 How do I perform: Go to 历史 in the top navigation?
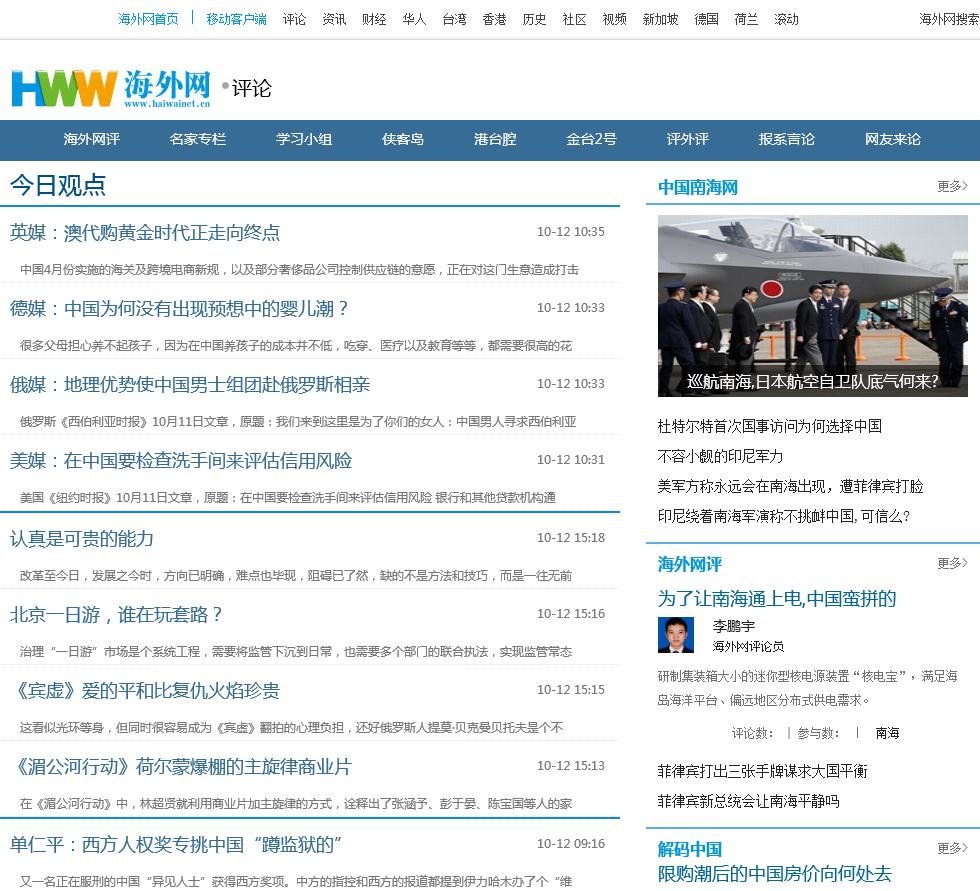click(534, 19)
